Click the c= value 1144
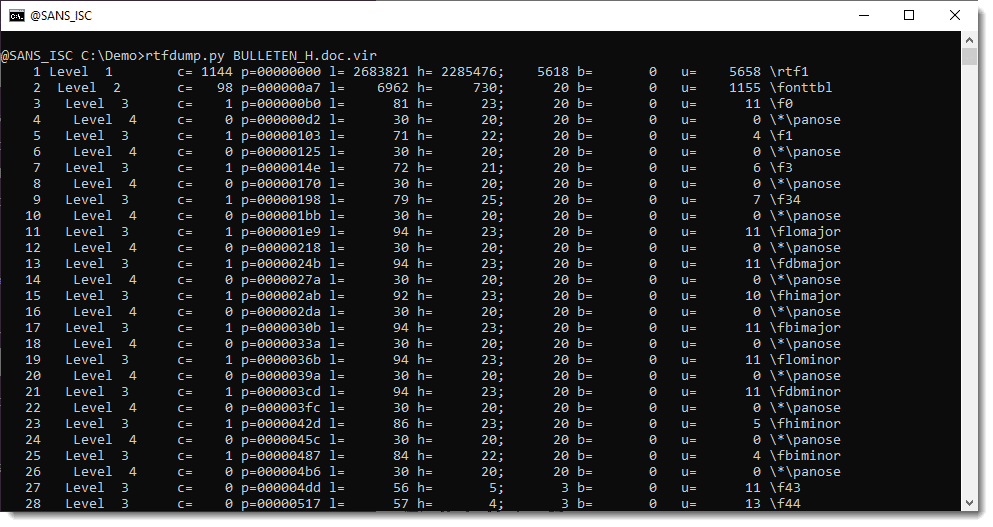 click(217, 72)
